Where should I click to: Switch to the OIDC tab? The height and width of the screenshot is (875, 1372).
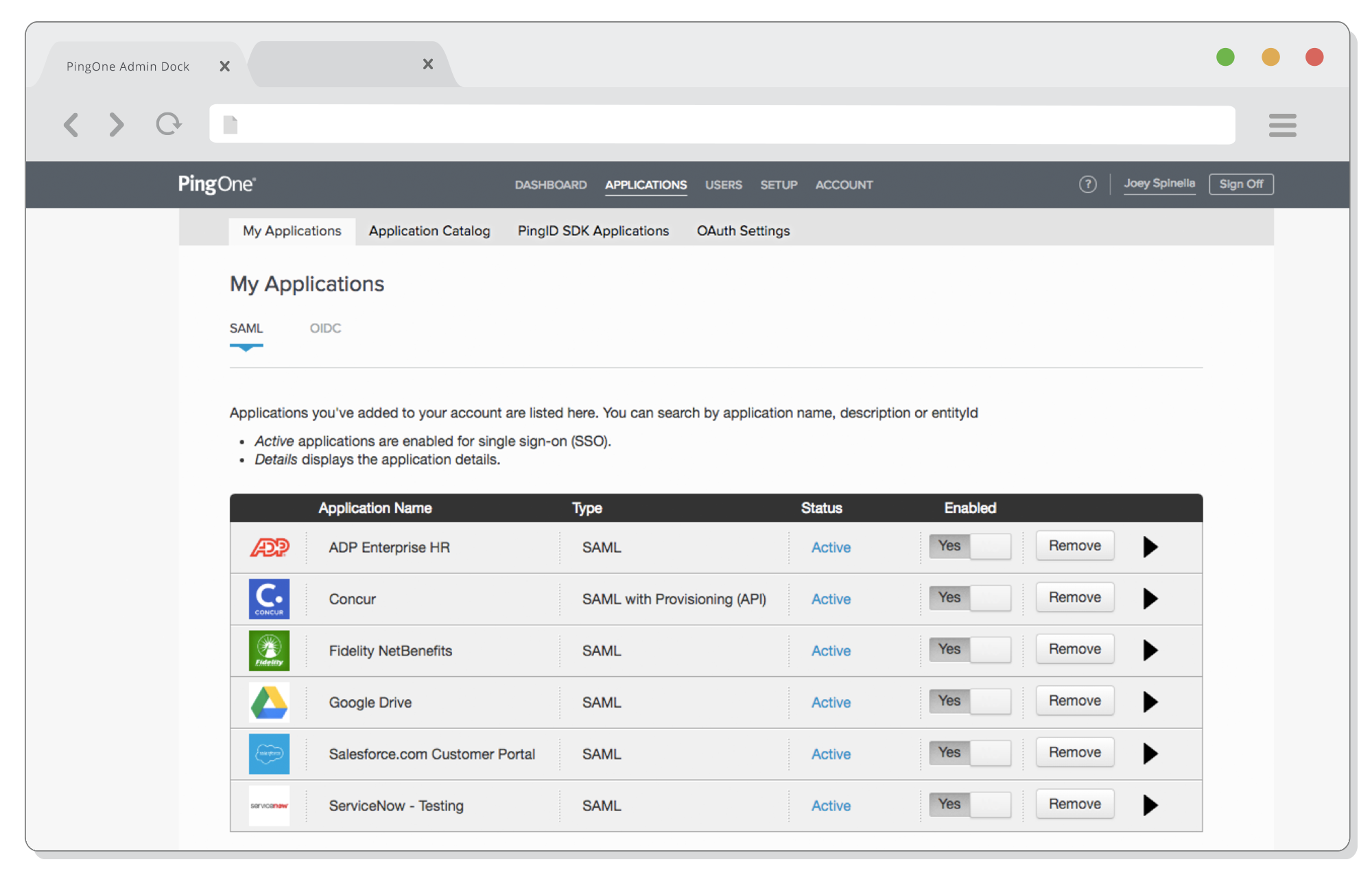(x=325, y=328)
